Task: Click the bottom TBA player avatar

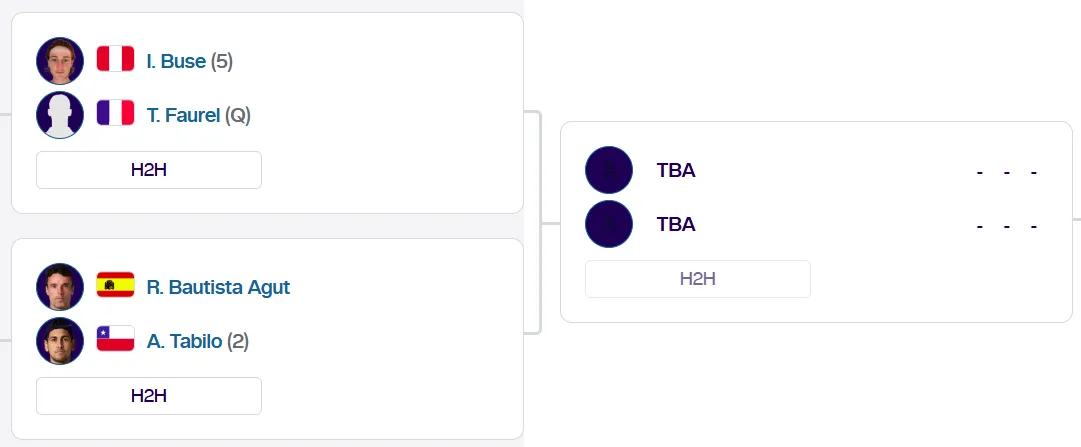Action: tap(609, 224)
